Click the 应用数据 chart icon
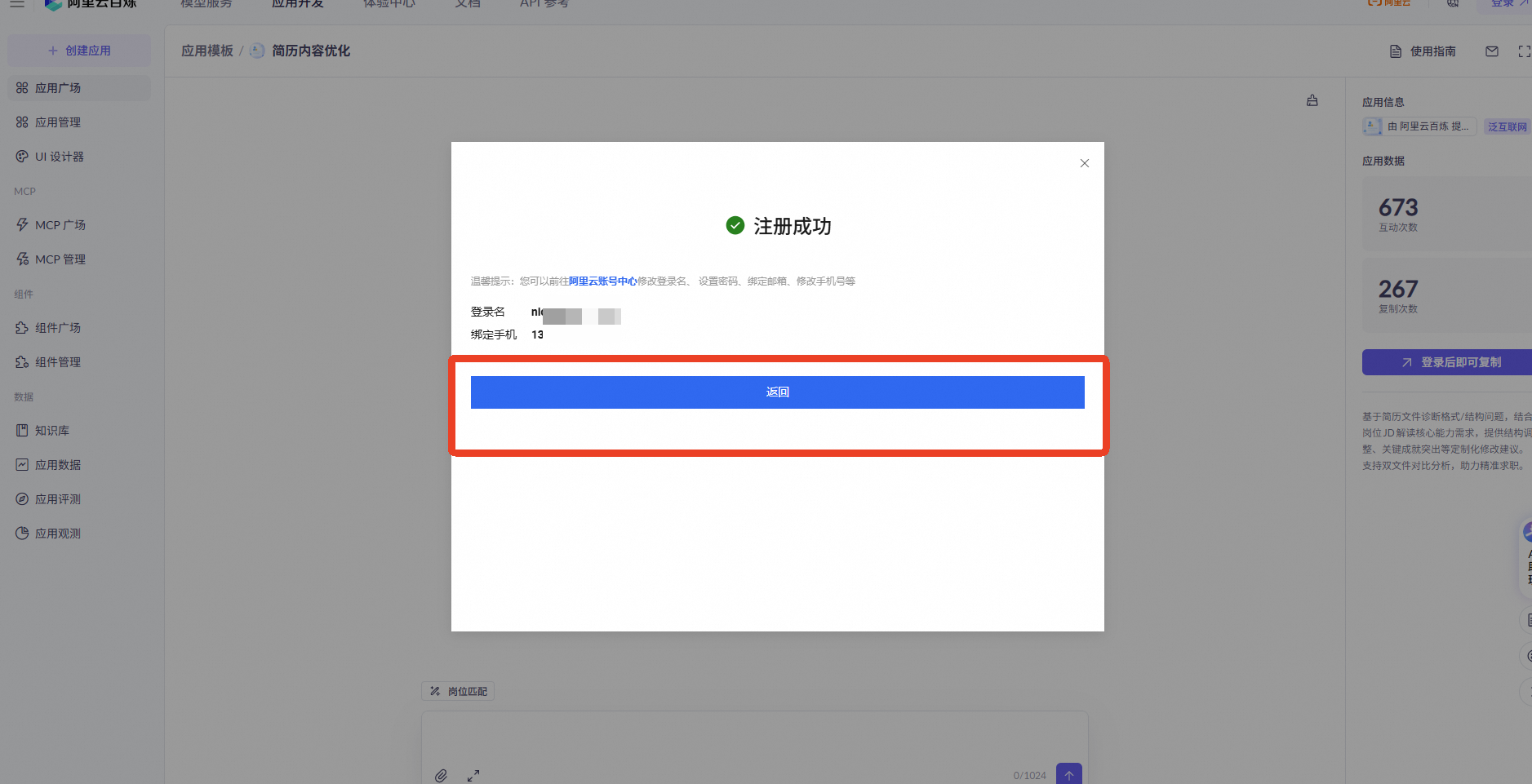Screen dimensions: 1532x784 coord(22,465)
